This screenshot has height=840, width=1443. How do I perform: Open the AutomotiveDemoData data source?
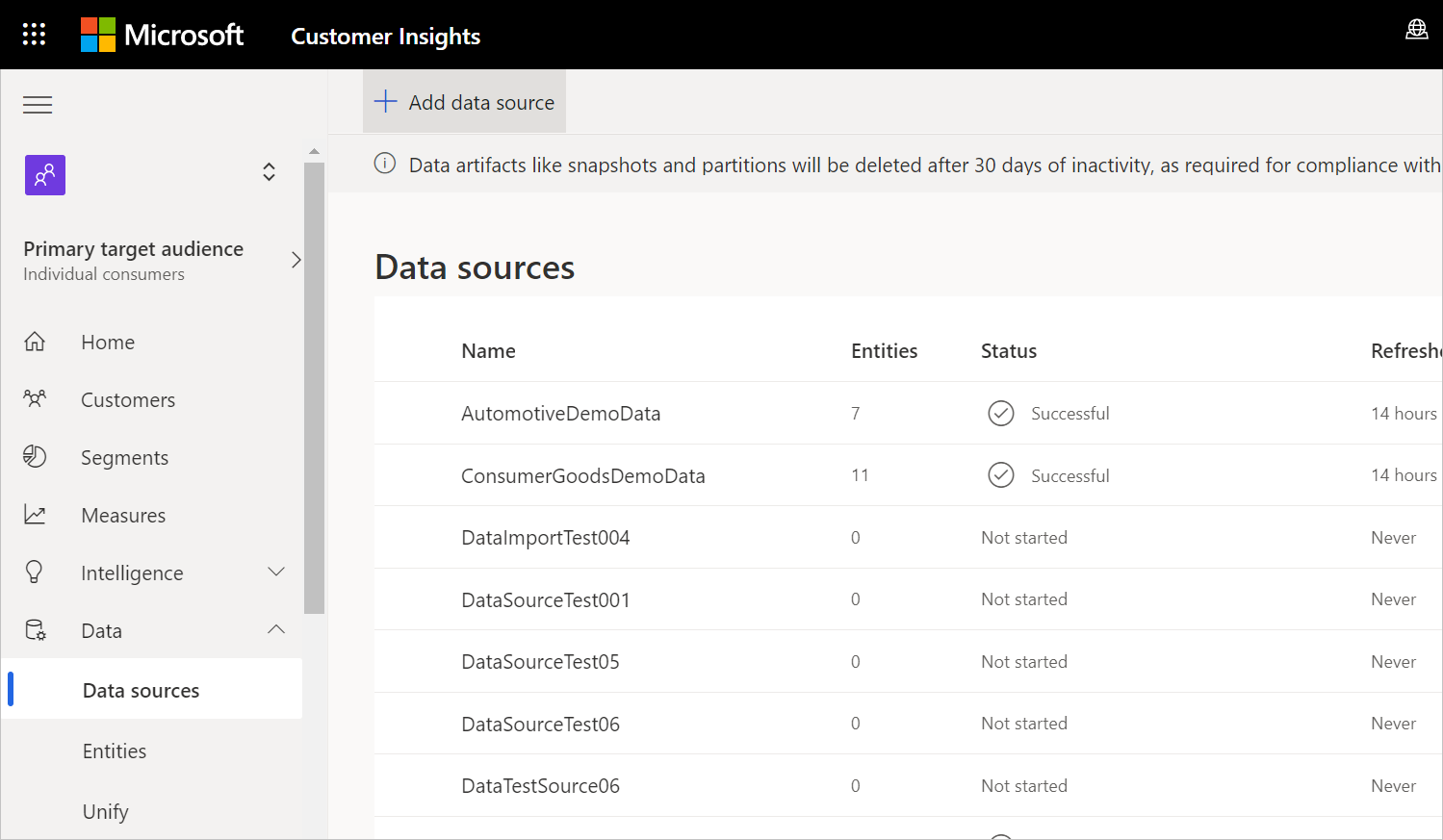click(561, 414)
